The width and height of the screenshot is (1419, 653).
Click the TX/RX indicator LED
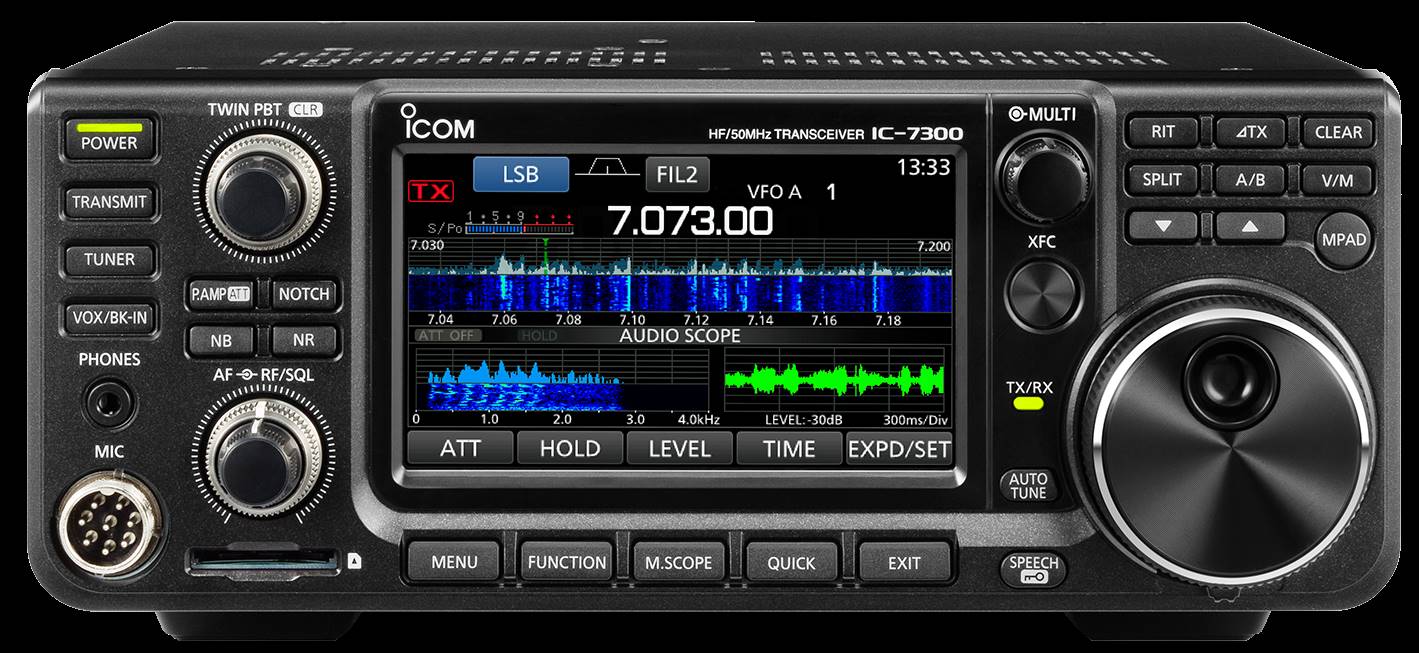[x=1028, y=405]
